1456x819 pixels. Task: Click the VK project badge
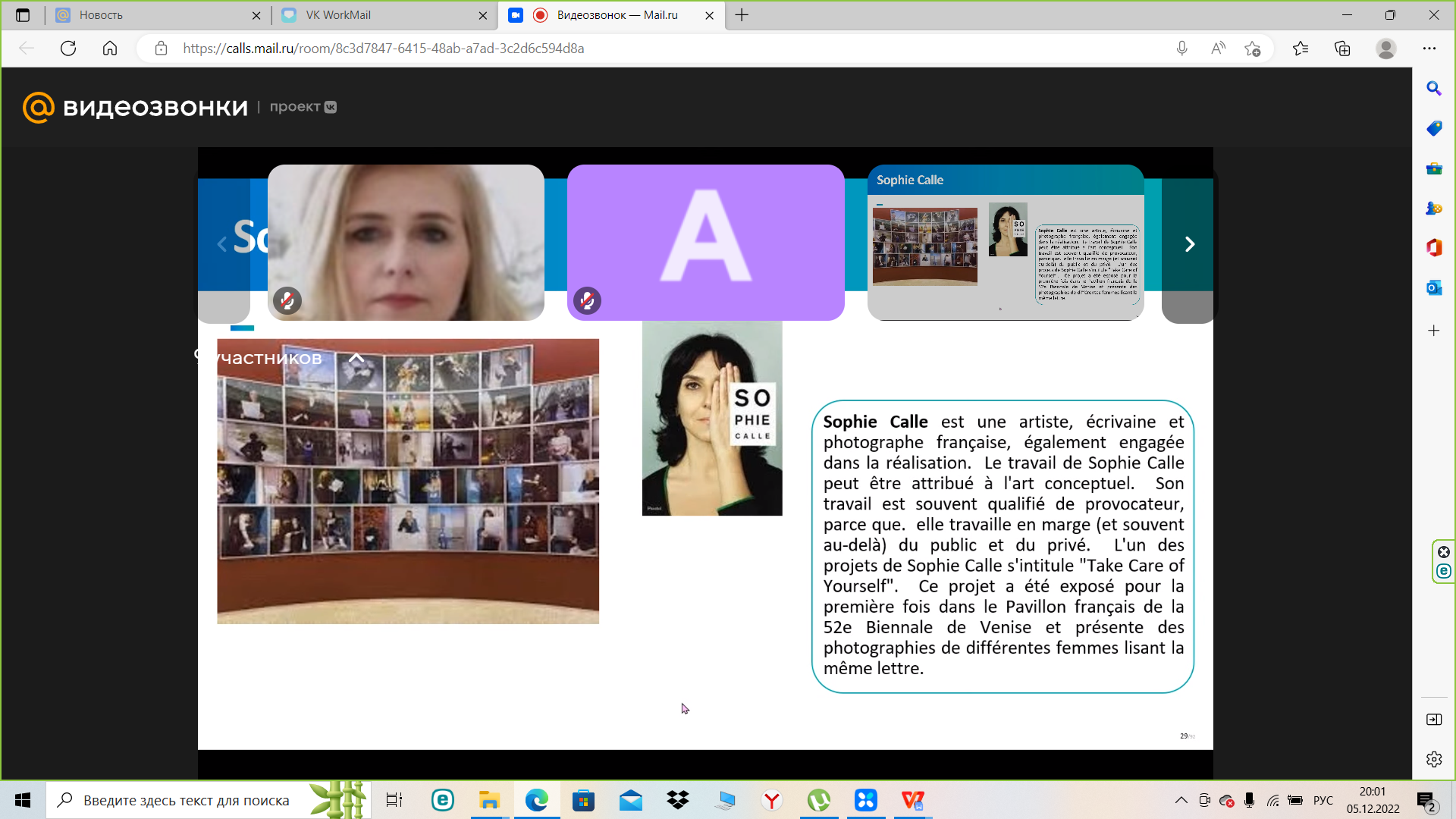coord(303,107)
